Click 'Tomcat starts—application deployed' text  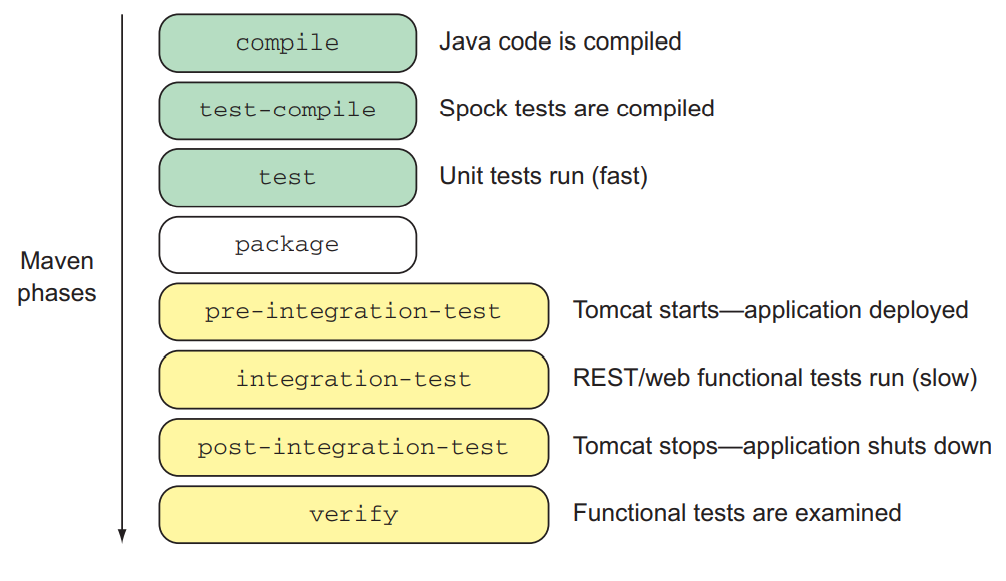click(x=770, y=310)
